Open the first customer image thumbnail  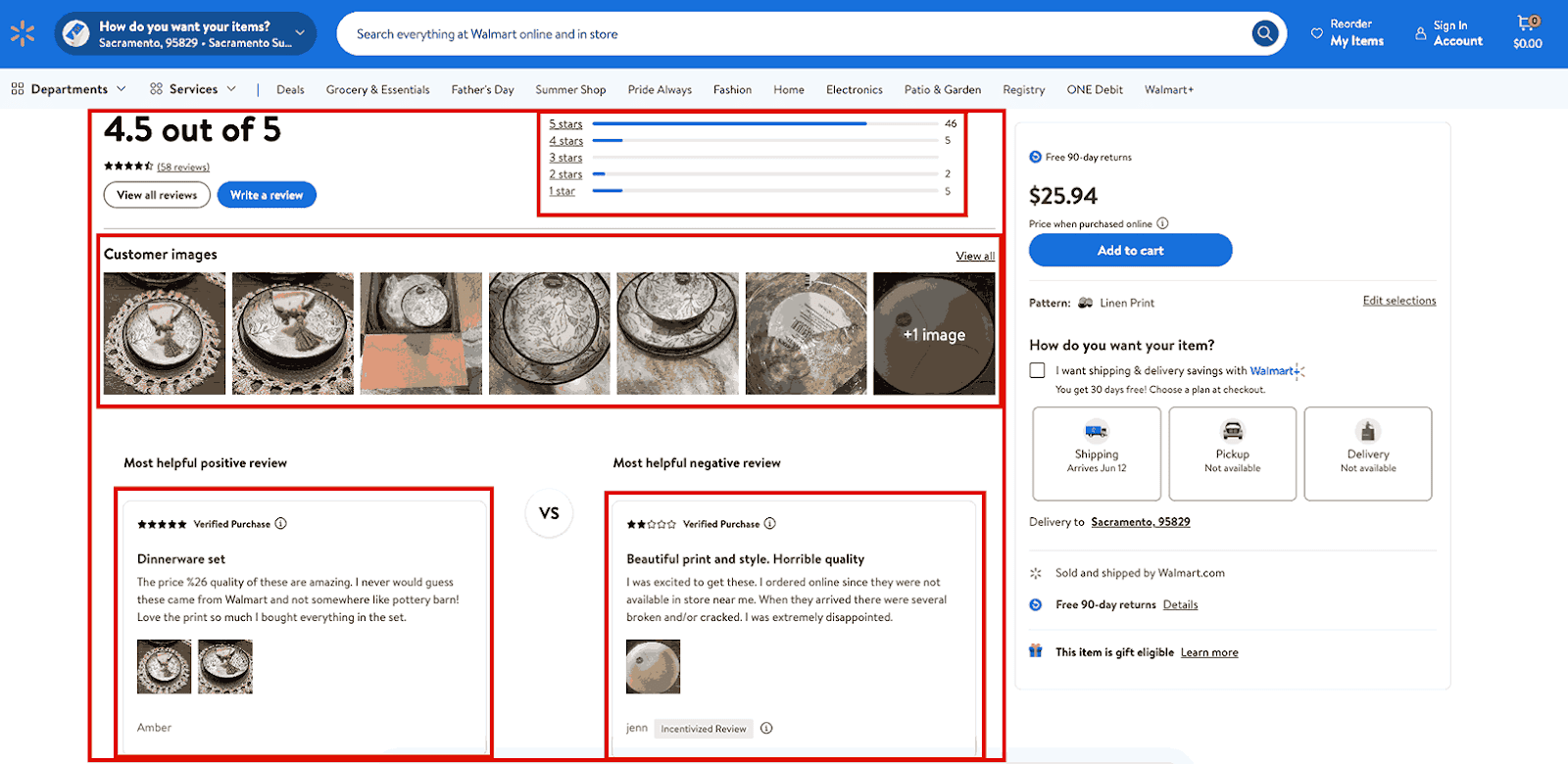(165, 333)
